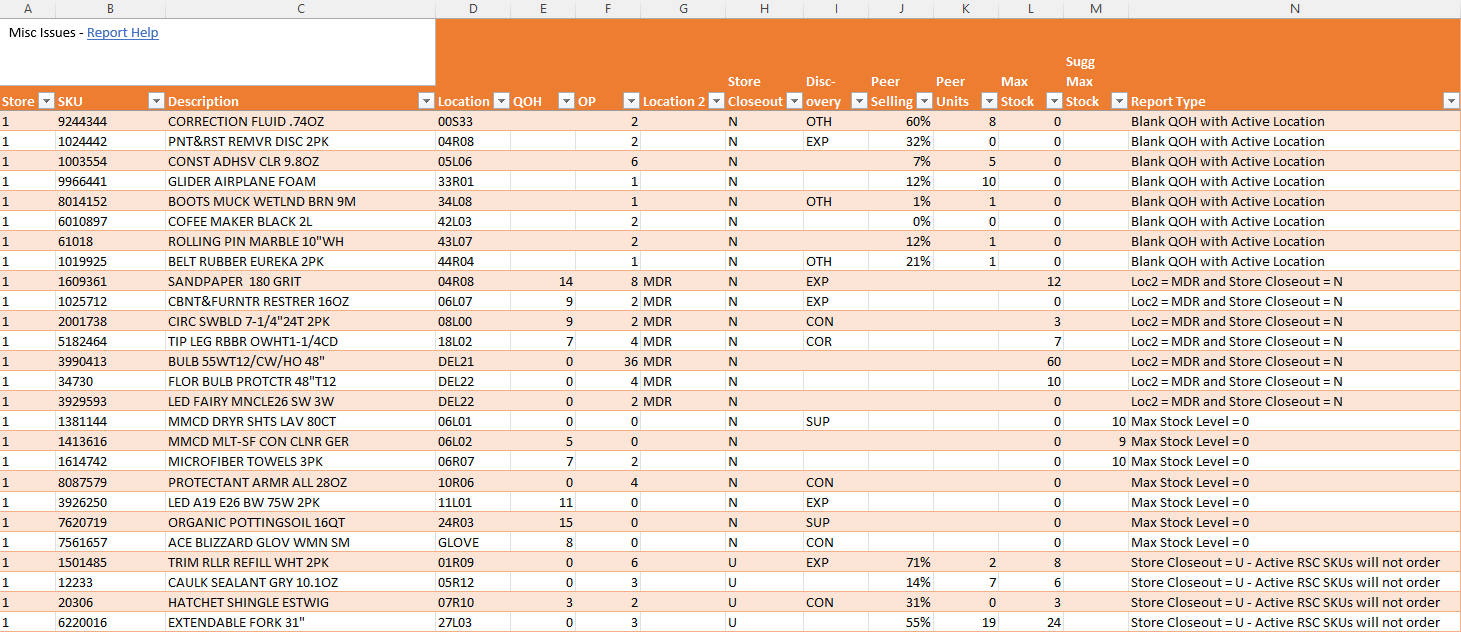Open the Store column filter dropdown
Image resolution: width=1461 pixels, height=632 pixels.
point(45,101)
